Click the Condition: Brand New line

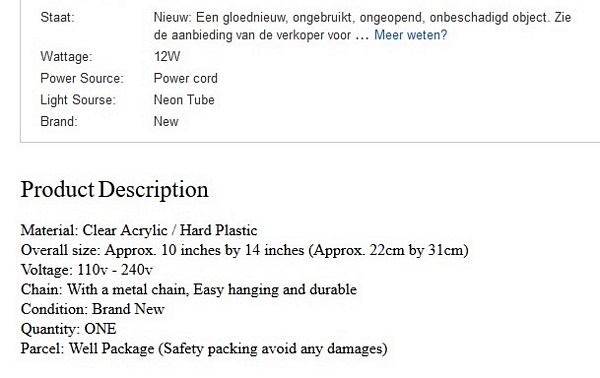[93, 309]
